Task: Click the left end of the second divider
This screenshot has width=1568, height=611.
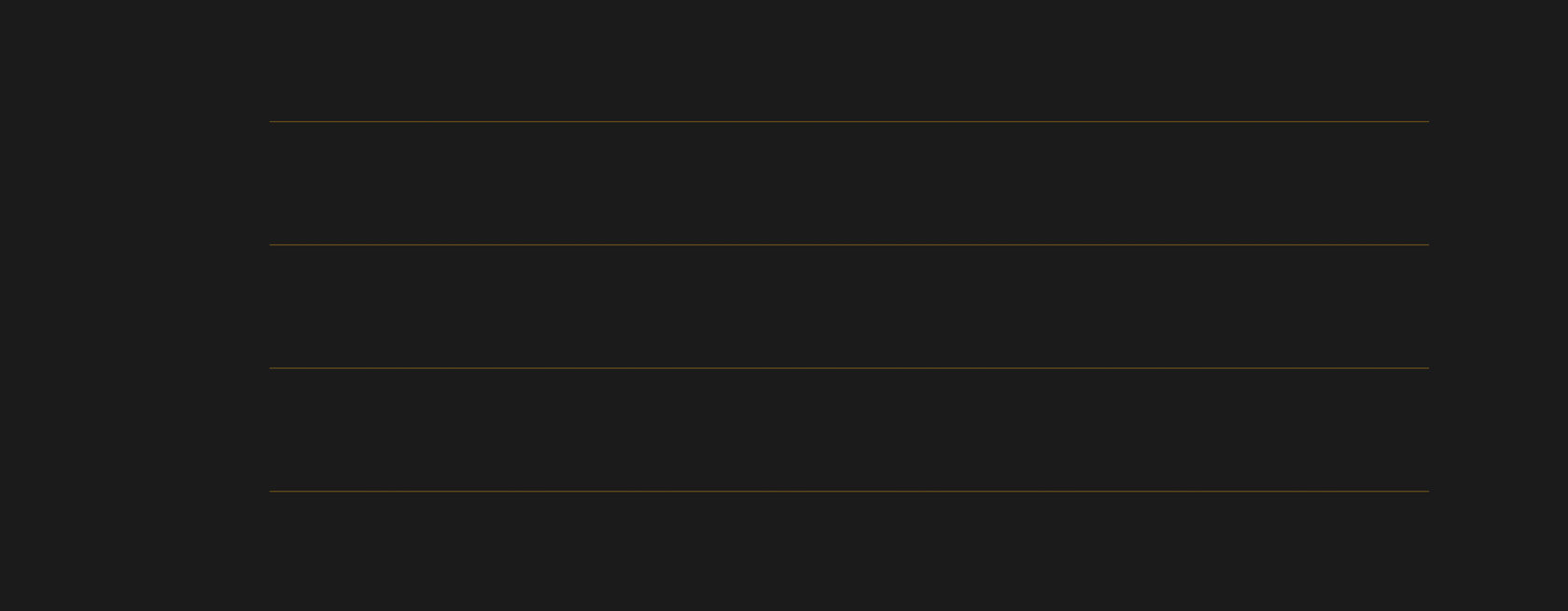Action: (x=272, y=244)
